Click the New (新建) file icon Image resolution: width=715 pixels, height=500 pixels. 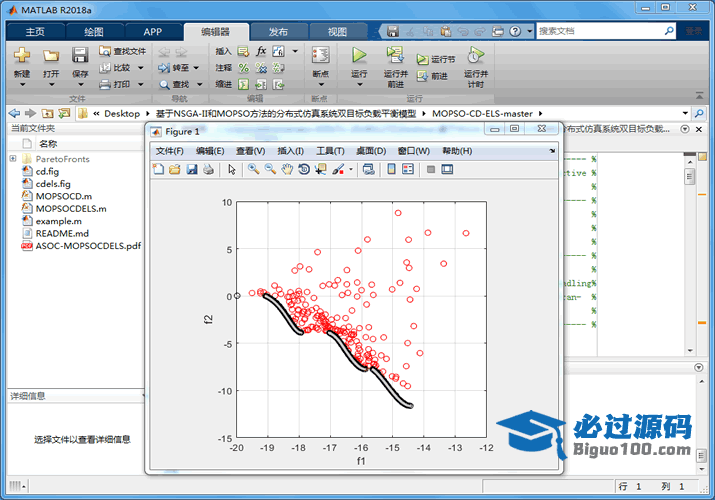21,56
